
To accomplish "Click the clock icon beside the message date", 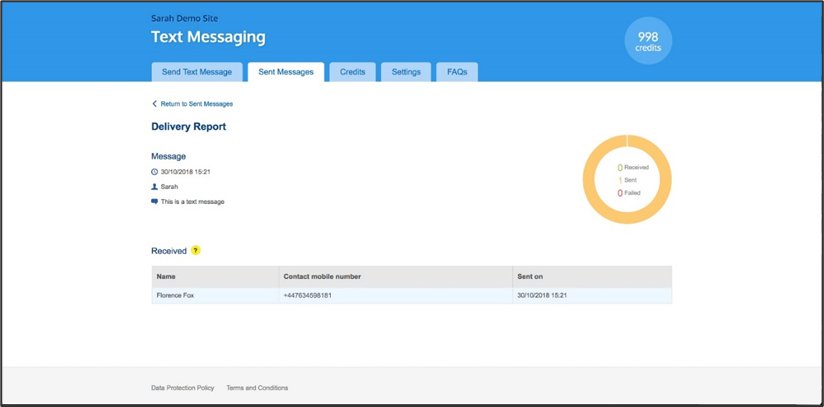I will click(154, 172).
